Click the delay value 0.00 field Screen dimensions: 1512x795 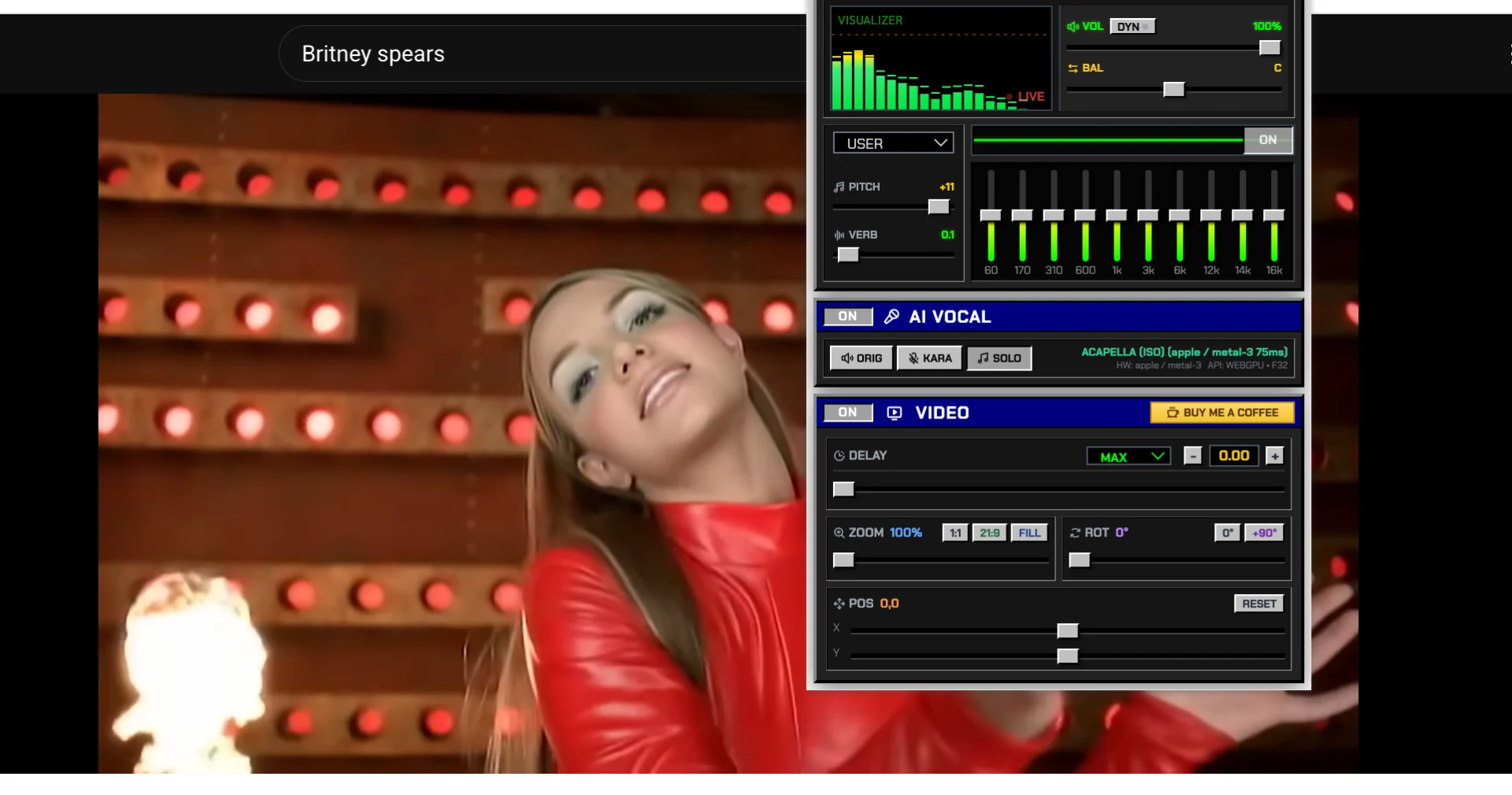[1234, 456]
